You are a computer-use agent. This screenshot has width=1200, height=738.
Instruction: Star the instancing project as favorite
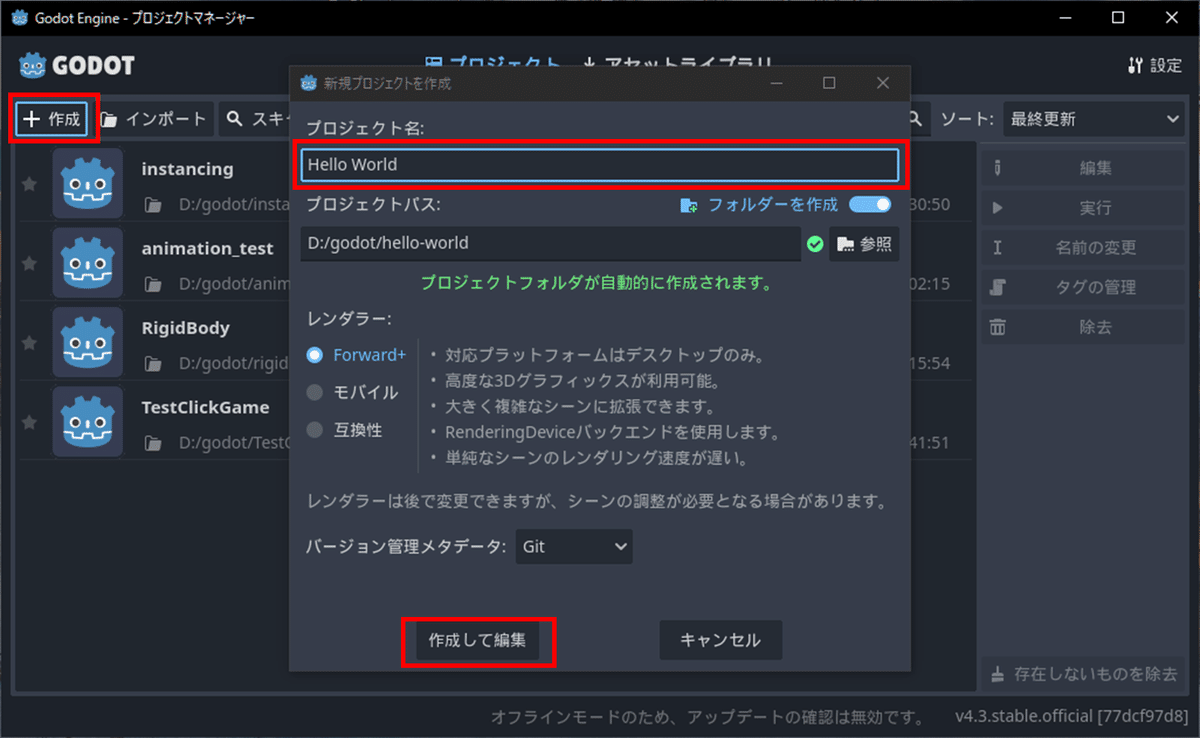(30, 183)
